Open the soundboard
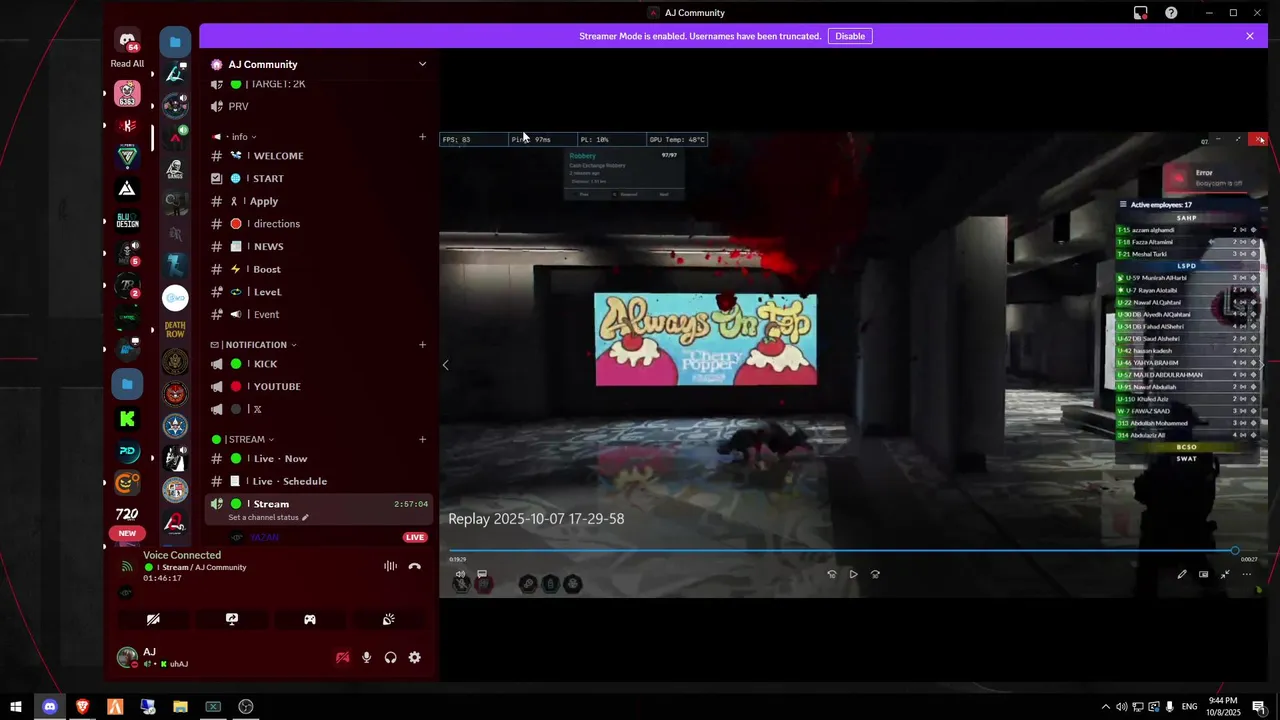The width and height of the screenshot is (1280, 720). click(388, 619)
